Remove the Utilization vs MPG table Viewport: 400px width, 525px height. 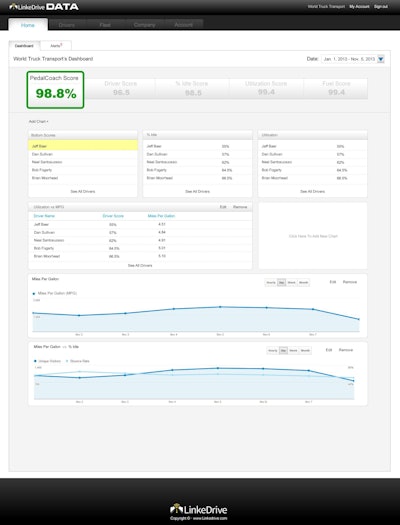[240, 207]
